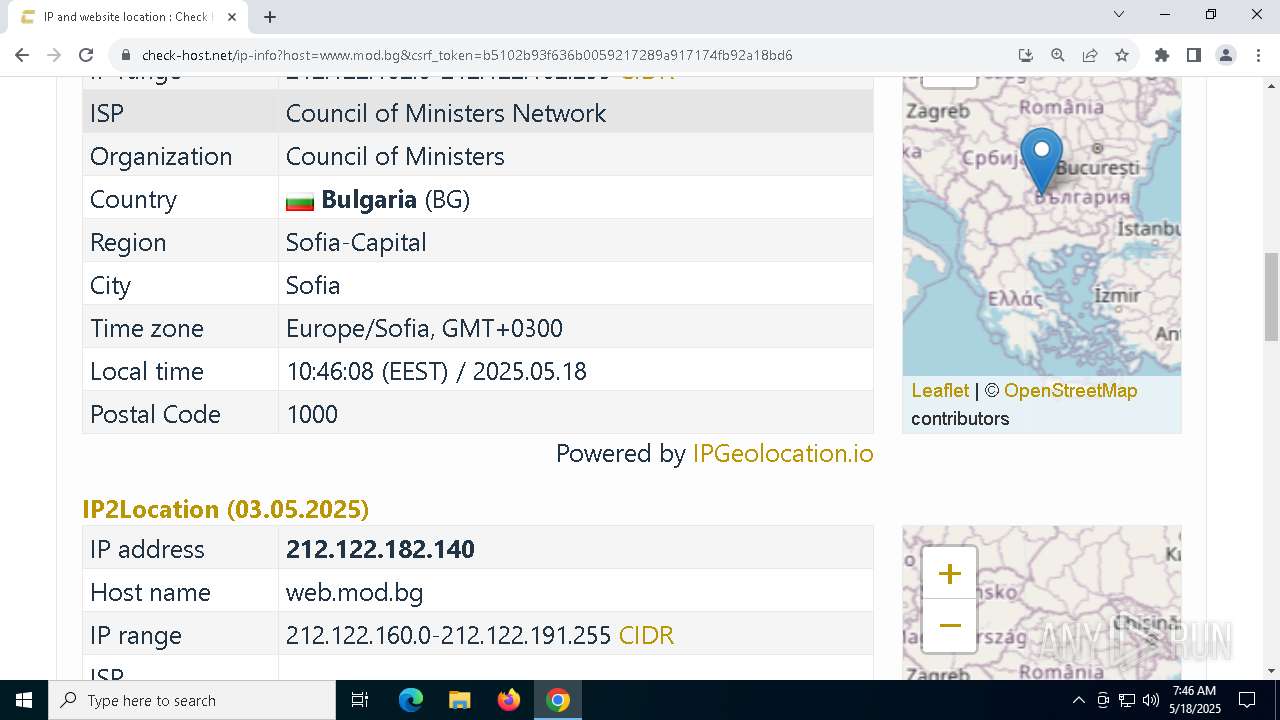1280x720 pixels.
Task: Open the taskbar clock and date
Action: pos(1195,700)
